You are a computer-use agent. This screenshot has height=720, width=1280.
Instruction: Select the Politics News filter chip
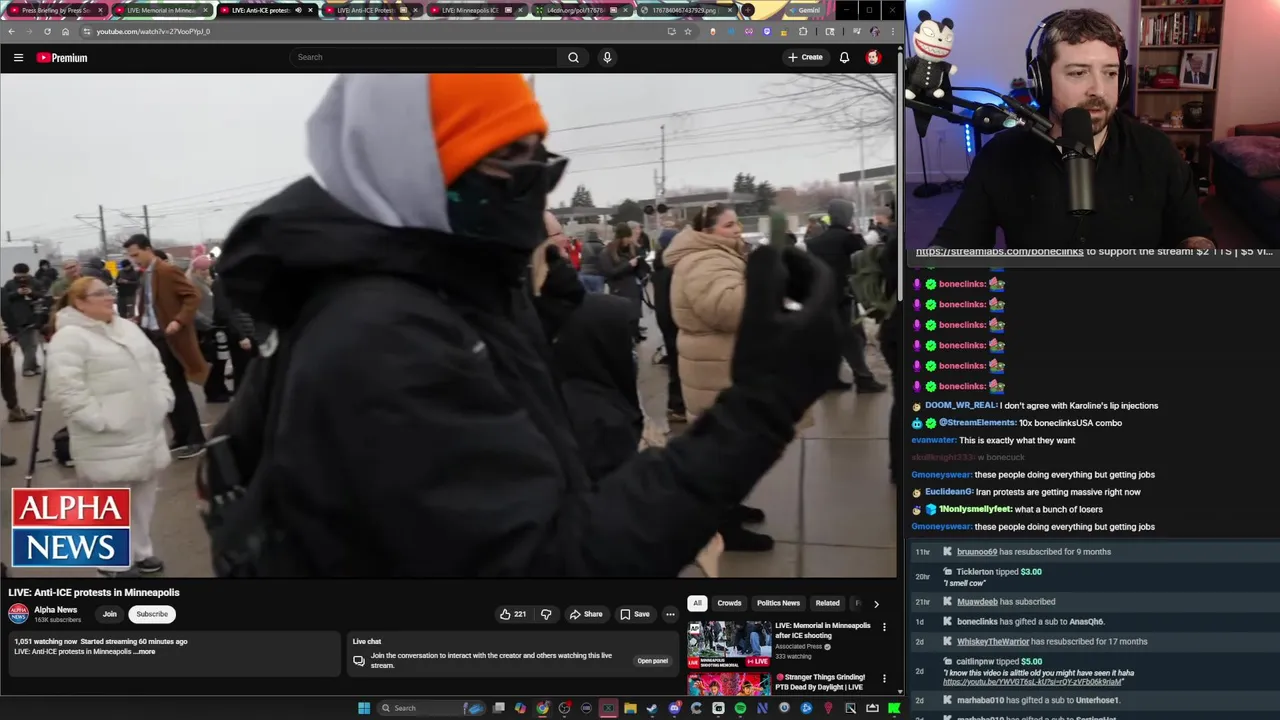[778, 603]
